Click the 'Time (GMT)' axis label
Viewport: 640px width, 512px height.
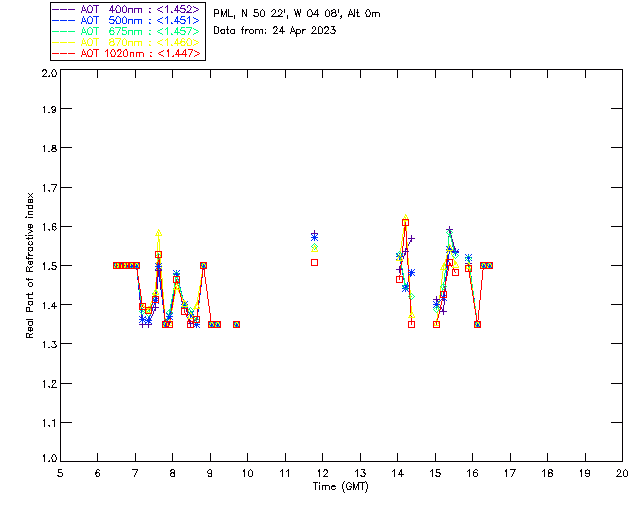pyautogui.click(x=341, y=487)
